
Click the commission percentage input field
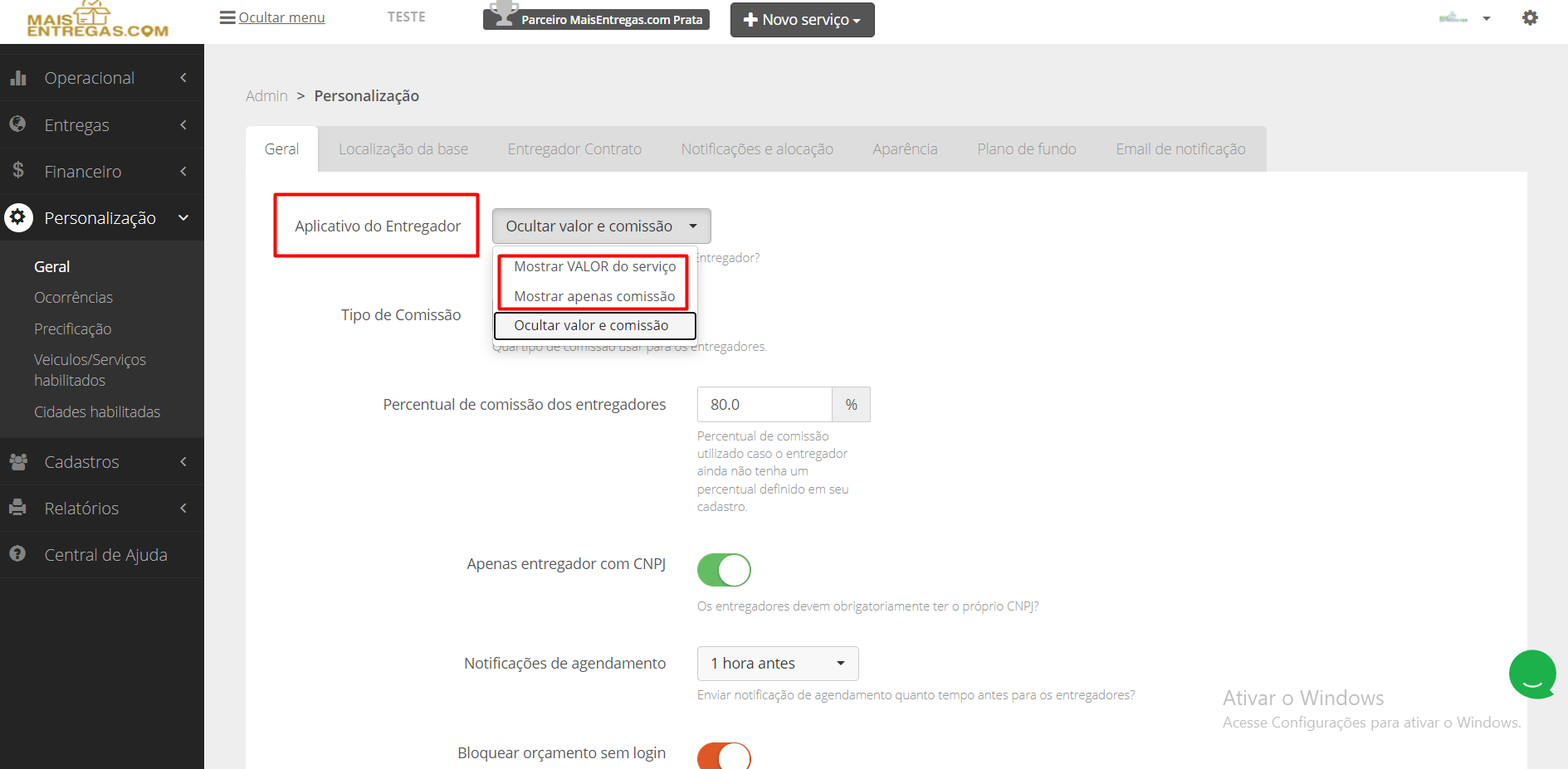click(764, 405)
